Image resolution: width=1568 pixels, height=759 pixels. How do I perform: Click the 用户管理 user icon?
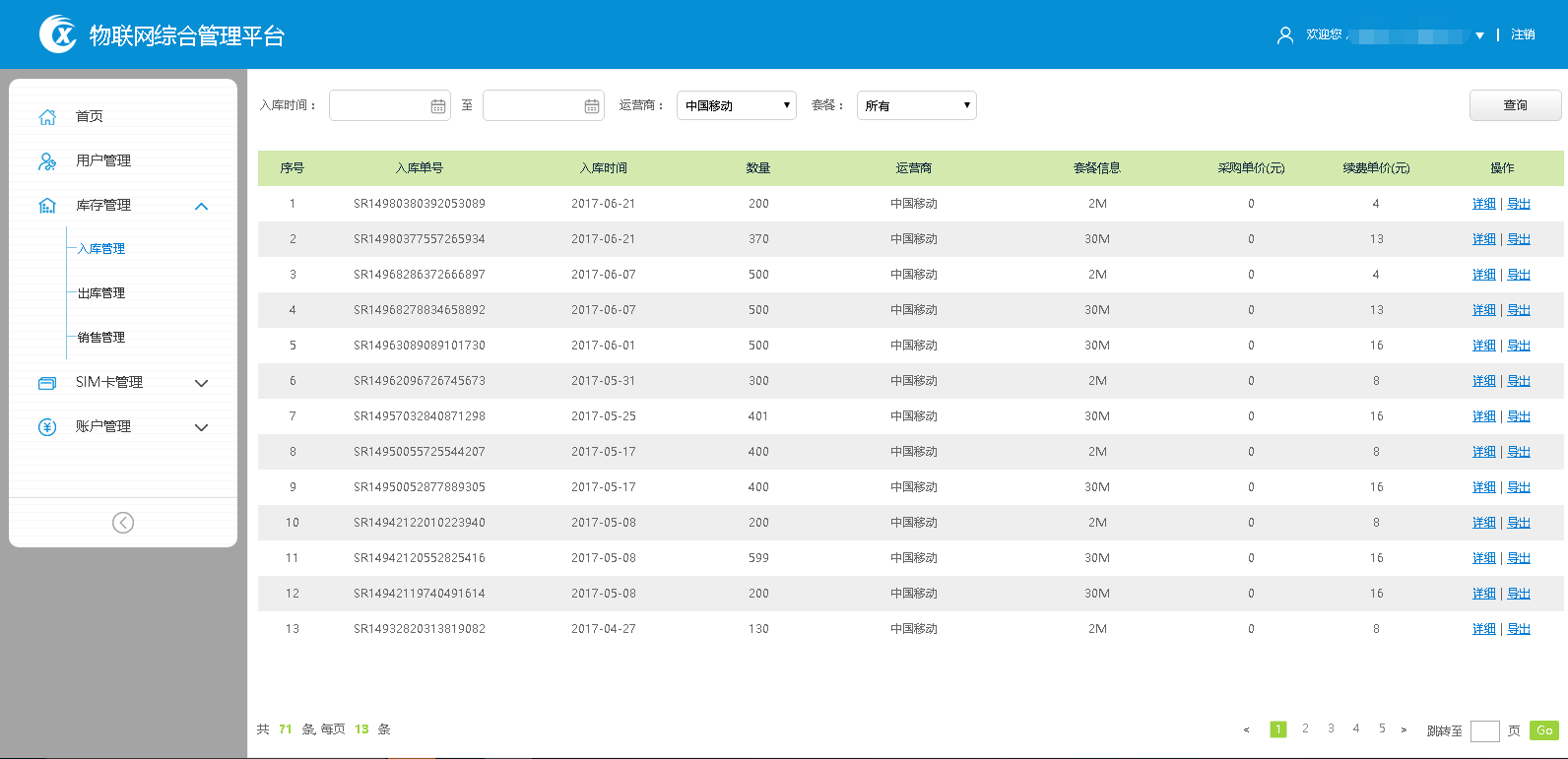coord(47,161)
